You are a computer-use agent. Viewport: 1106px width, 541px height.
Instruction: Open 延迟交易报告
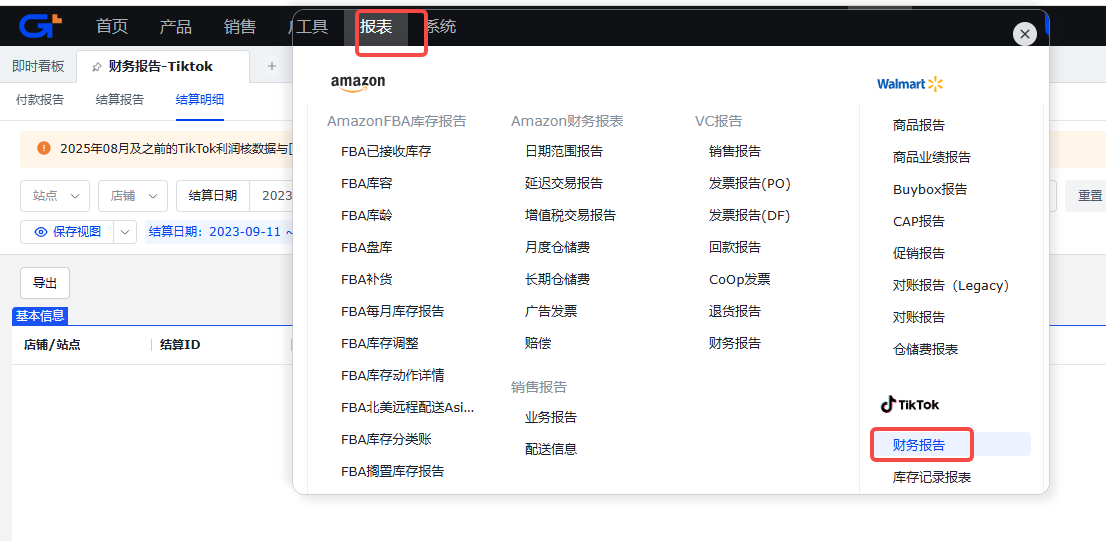[564, 183]
